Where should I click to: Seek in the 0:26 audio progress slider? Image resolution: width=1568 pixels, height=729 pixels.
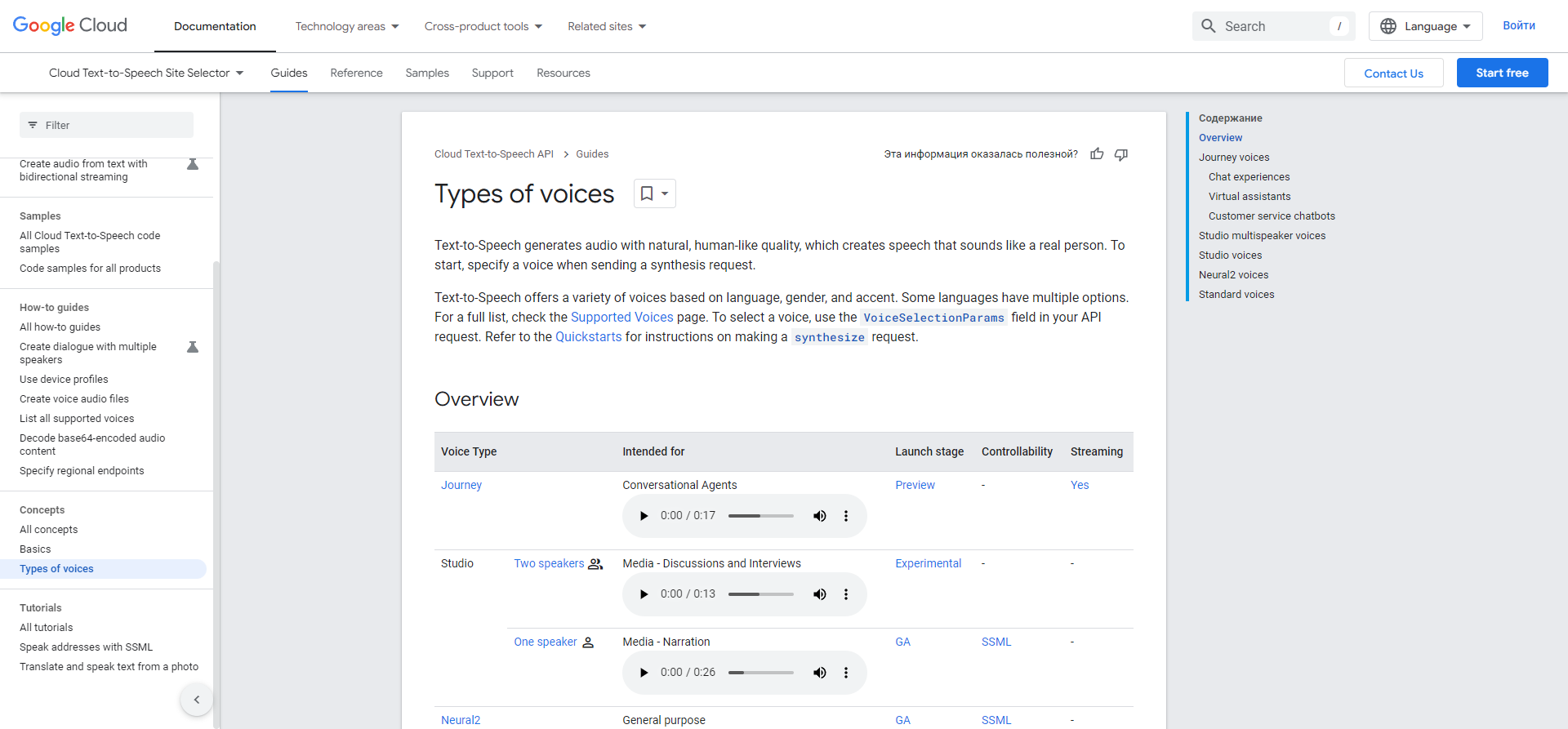click(761, 673)
